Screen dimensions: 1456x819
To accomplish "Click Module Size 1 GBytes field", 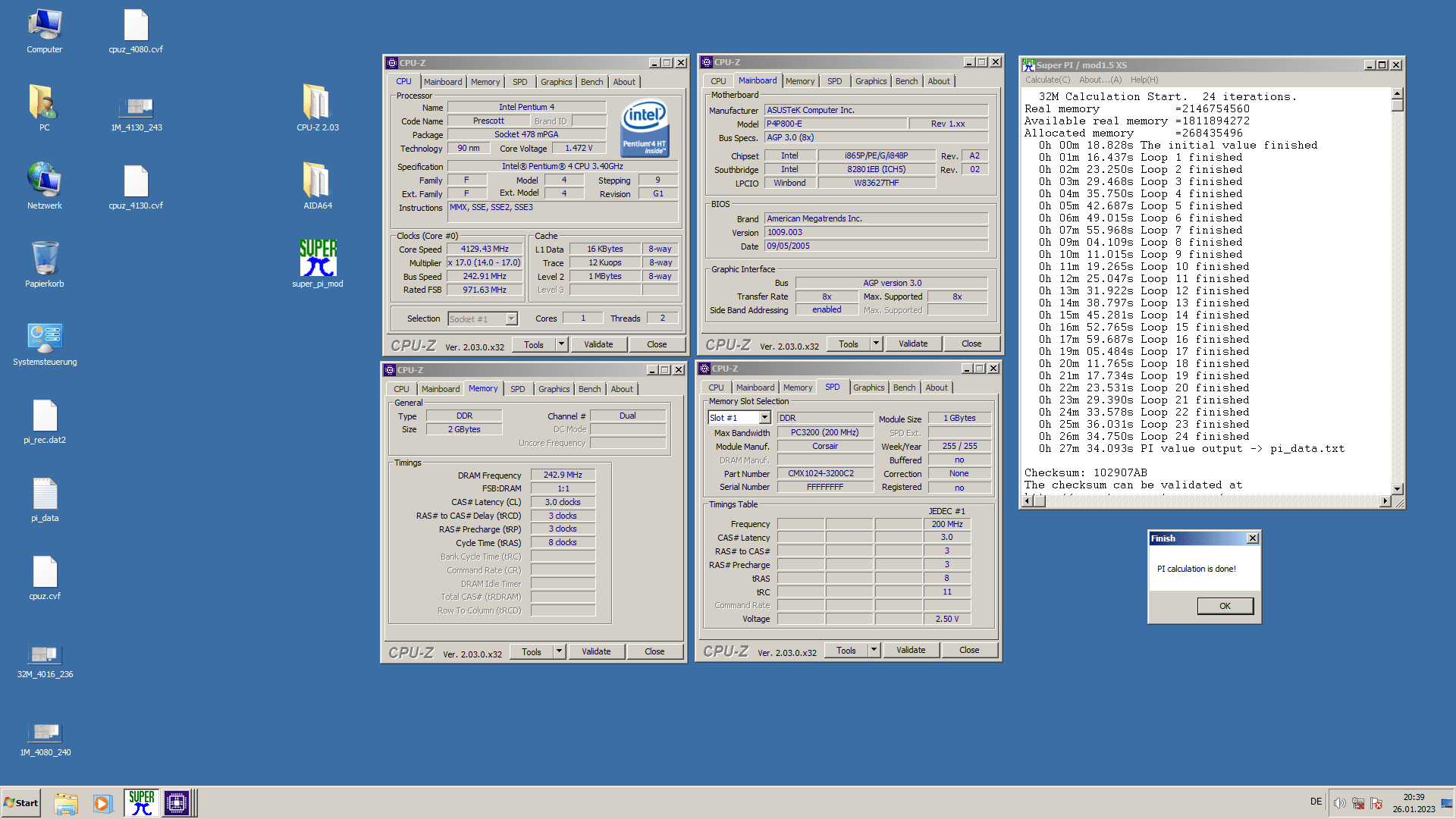I will click(959, 419).
